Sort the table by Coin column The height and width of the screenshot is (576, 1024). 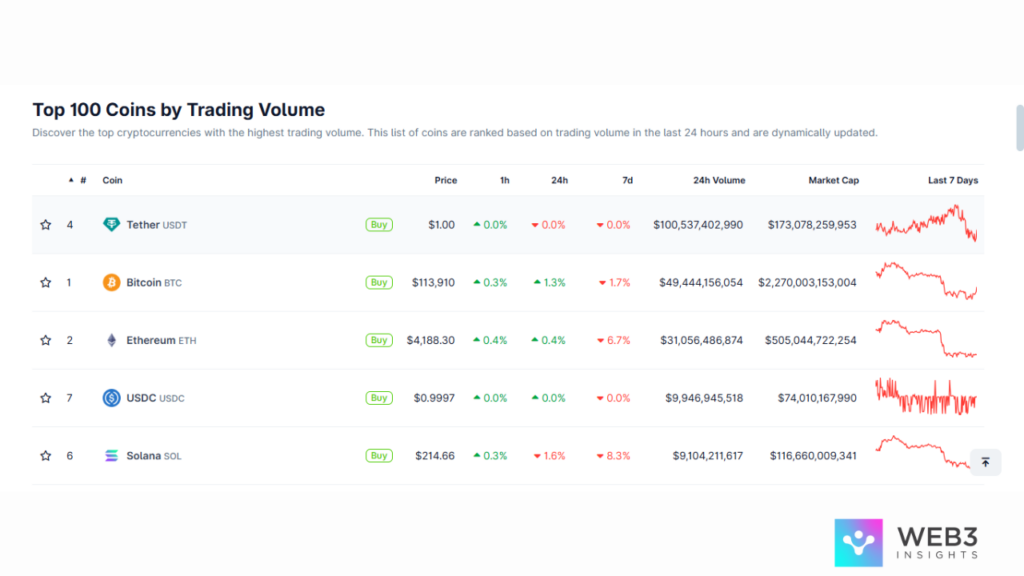[112, 180]
